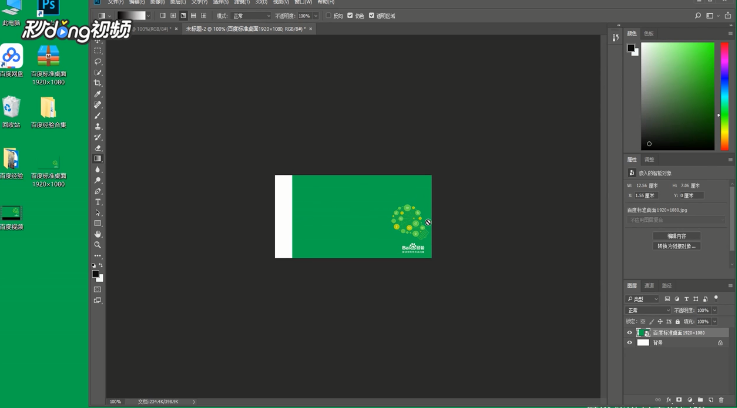
Task: Toggle the Dither checkbox
Action: (350, 16)
